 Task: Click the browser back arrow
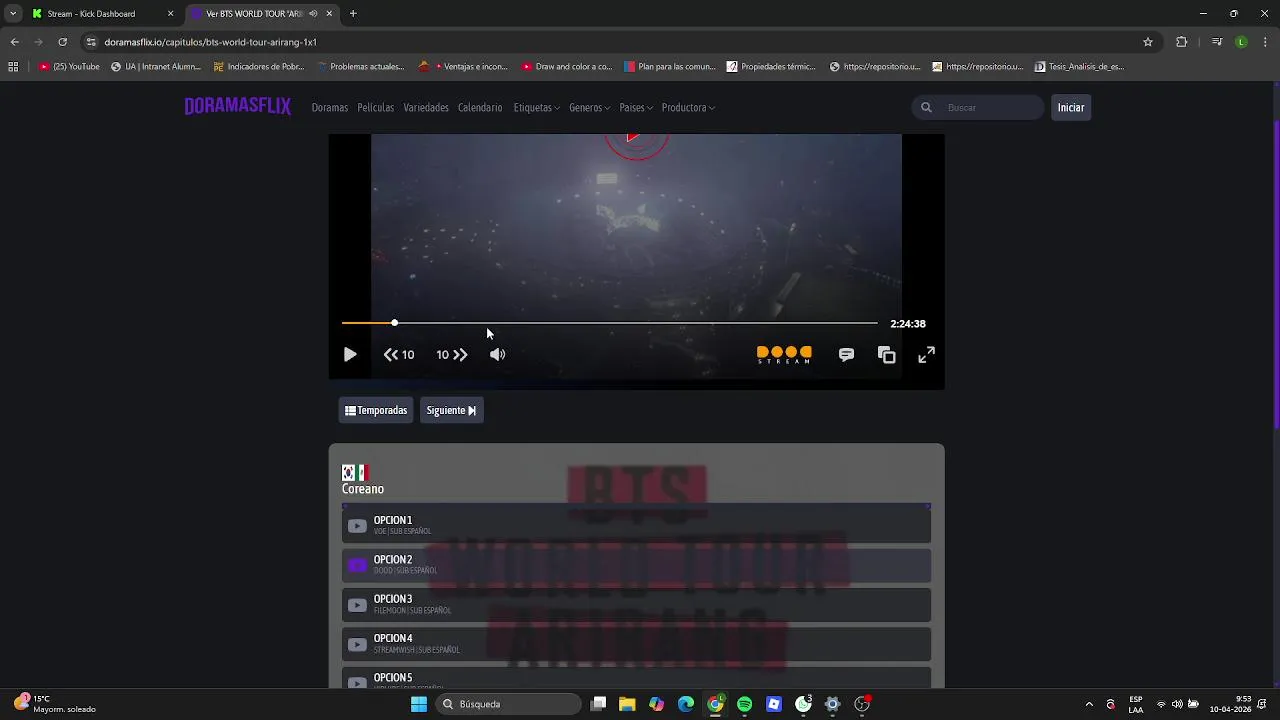[14, 42]
